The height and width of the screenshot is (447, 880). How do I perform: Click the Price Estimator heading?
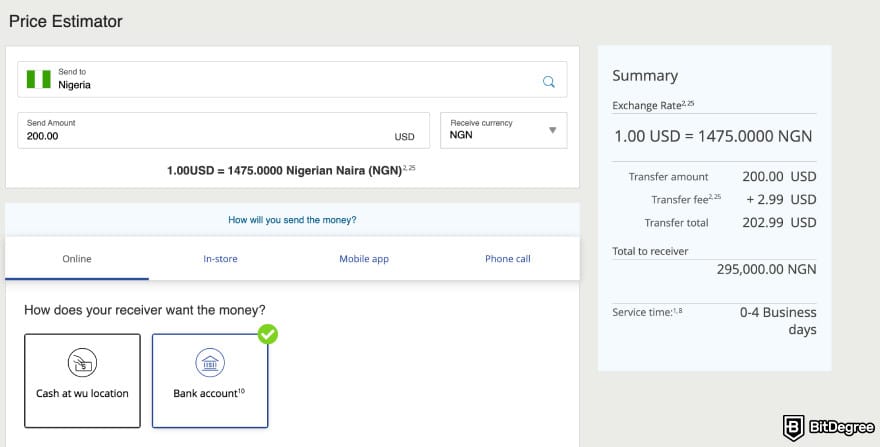coord(66,21)
